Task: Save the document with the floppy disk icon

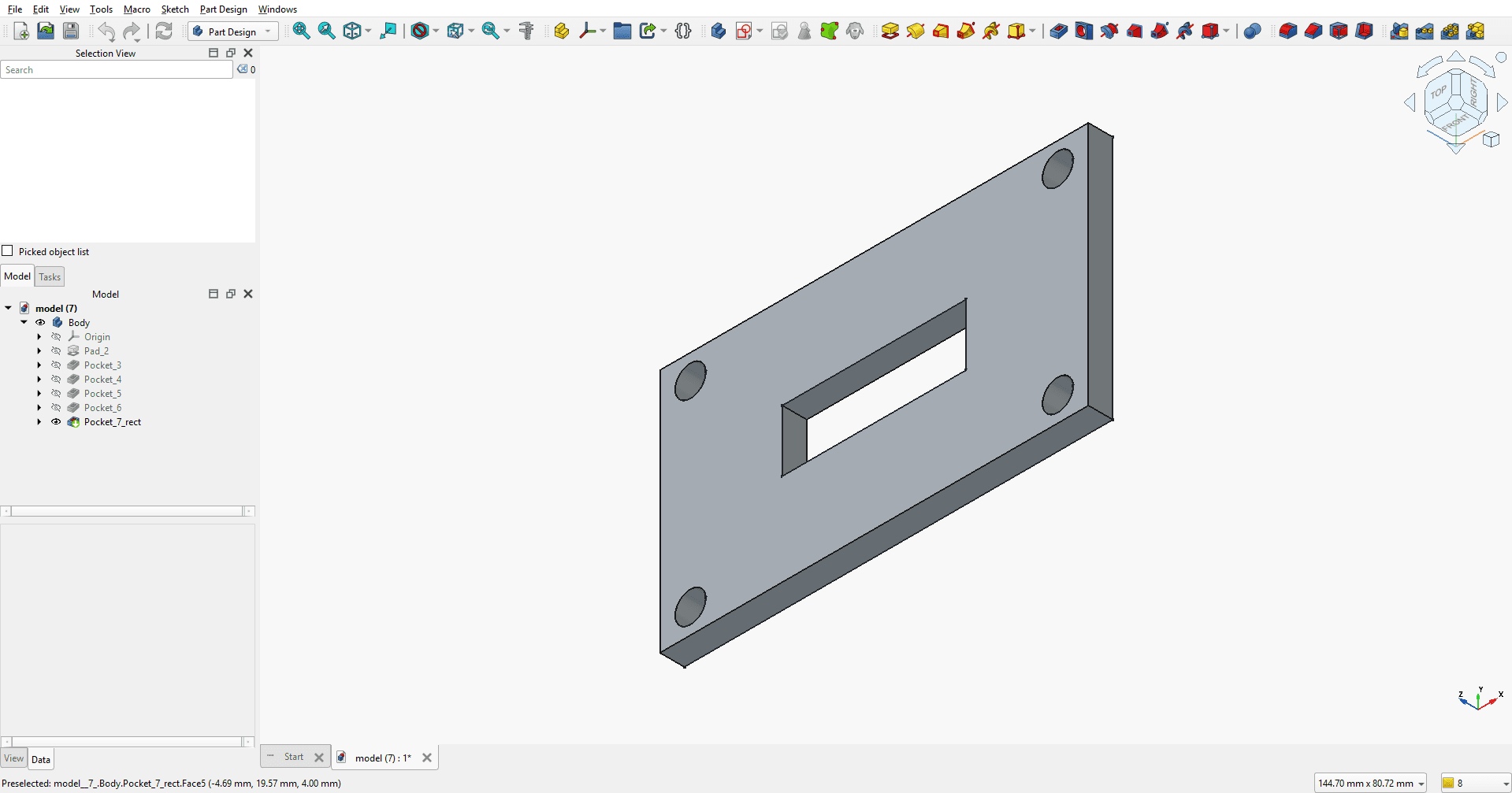Action: tap(71, 31)
